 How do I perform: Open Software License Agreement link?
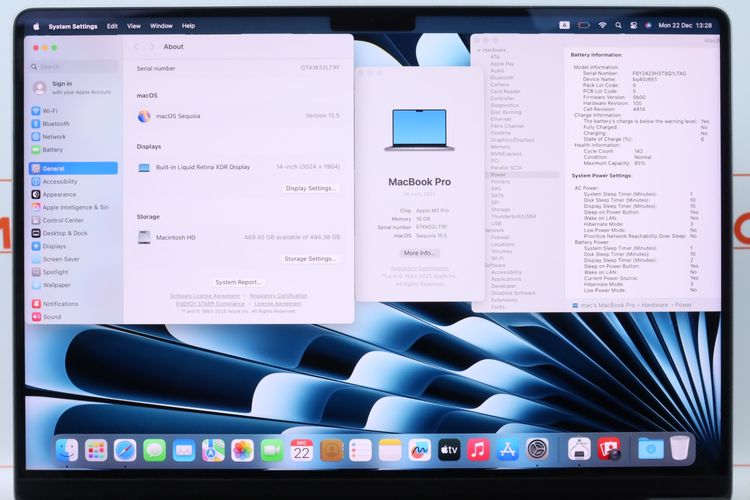click(x=205, y=296)
